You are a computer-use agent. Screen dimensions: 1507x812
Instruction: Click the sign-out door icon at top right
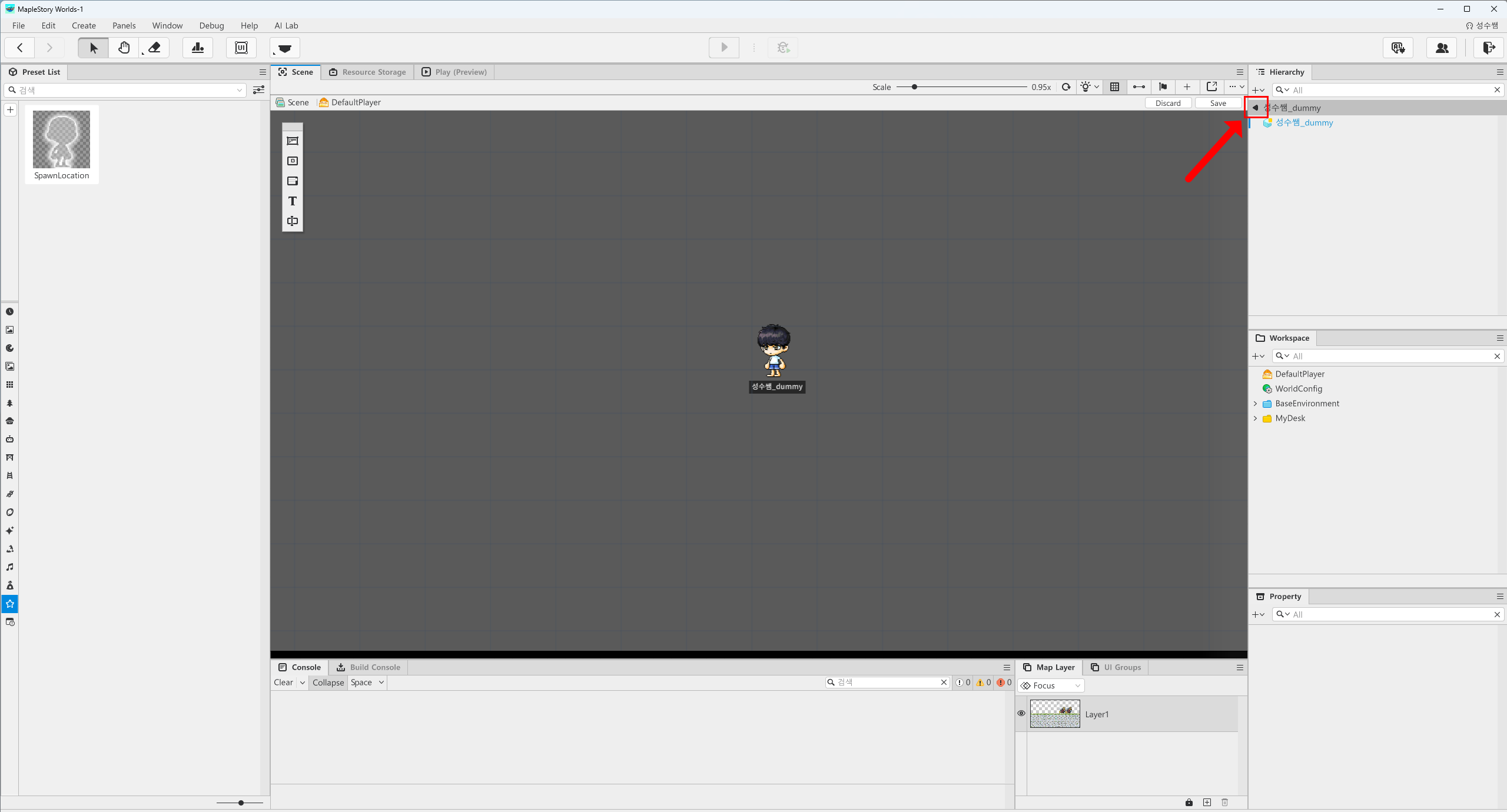1489,48
